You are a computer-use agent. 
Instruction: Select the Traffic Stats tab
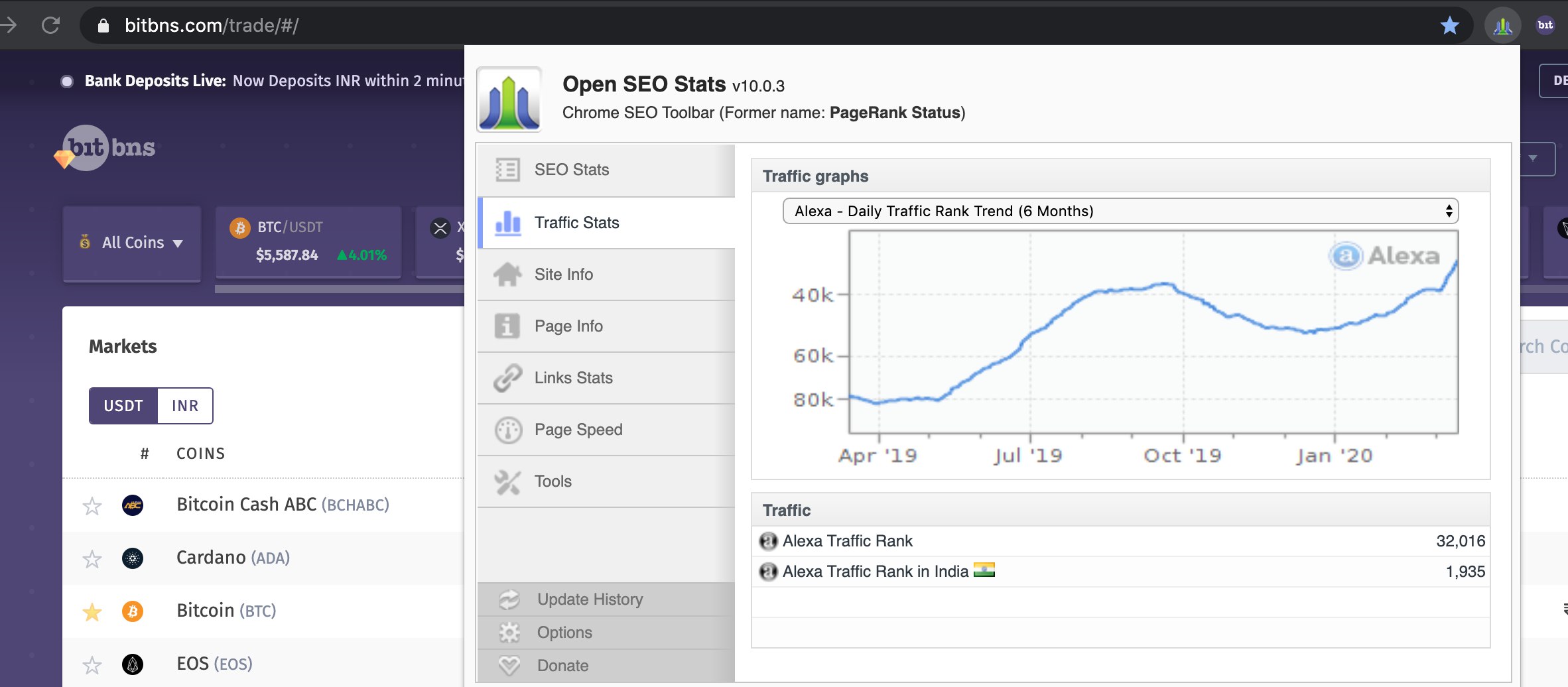606,223
